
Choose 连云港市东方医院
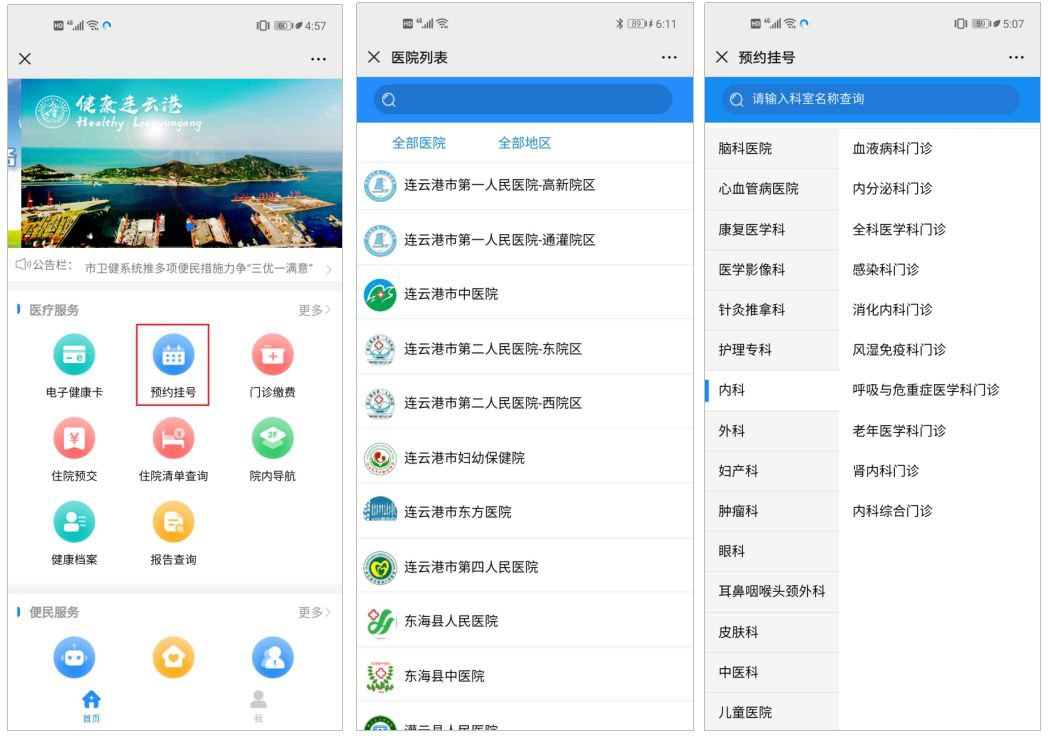[x=525, y=512]
